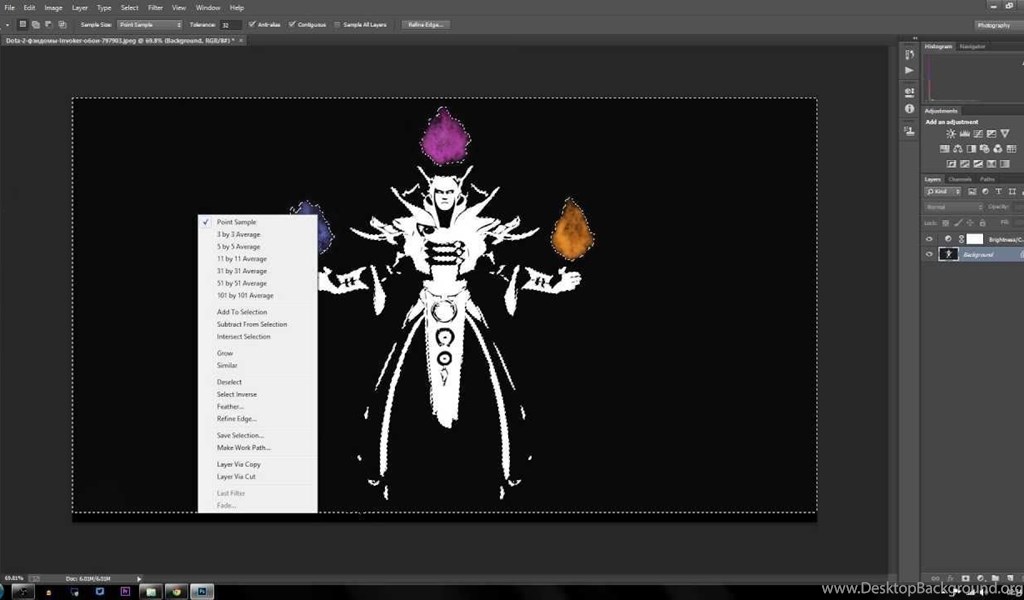The width and height of the screenshot is (1024, 600).
Task: Add an Invert adjustment
Action: 951,164
